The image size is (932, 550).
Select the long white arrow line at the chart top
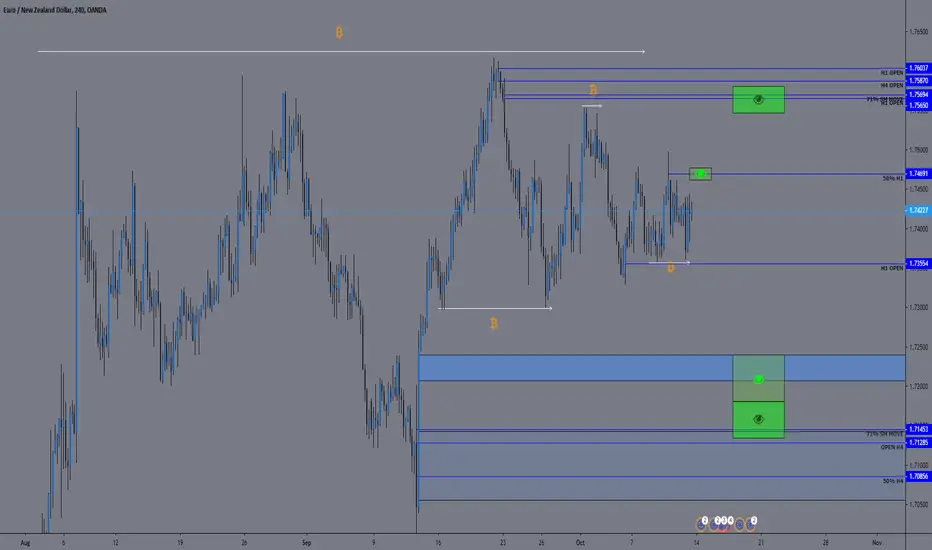(341, 52)
